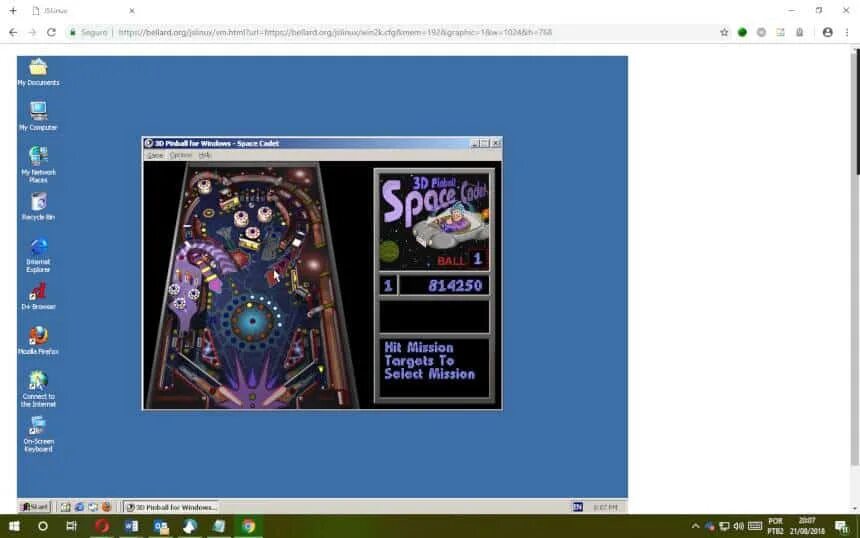Select the My Computer desktop icon
Image resolution: width=860 pixels, height=538 pixels.
pyautogui.click(x=38, y=116)
